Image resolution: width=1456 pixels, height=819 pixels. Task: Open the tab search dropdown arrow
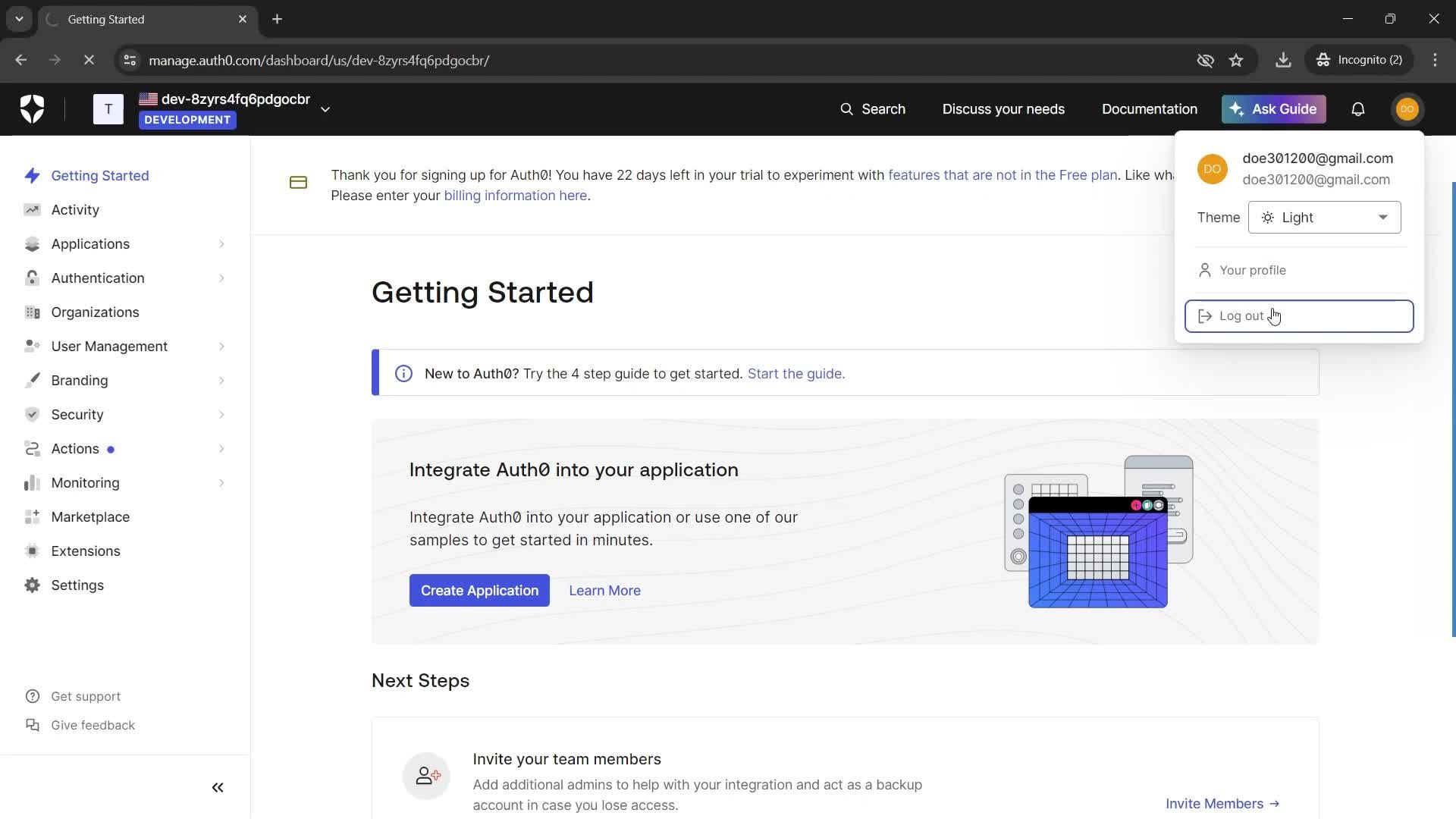coord(19,19)
